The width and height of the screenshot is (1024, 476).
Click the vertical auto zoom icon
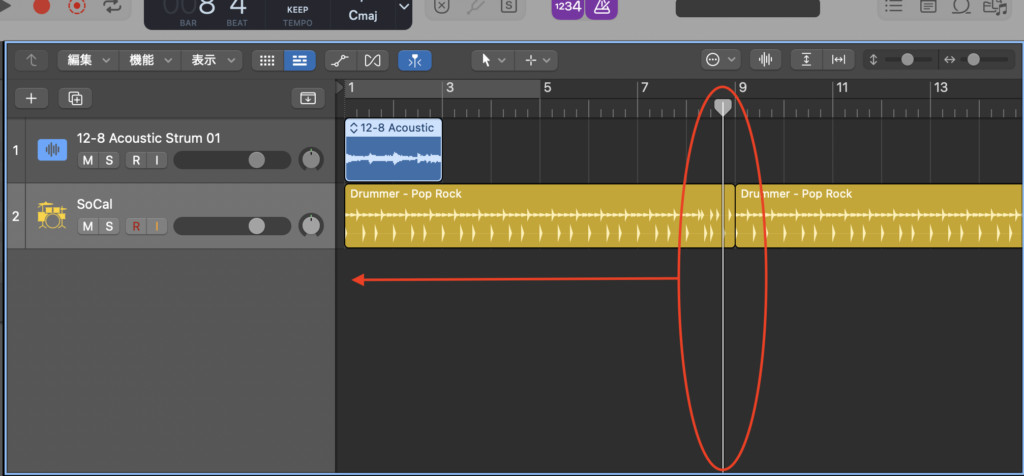pyautogui.click(x=806, y=60)
